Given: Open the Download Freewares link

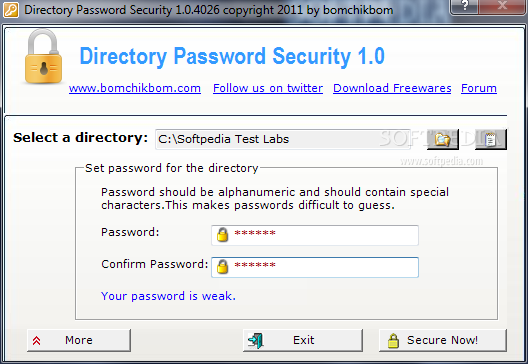Looking at the screenshot, I should click(x=392, y=88).
